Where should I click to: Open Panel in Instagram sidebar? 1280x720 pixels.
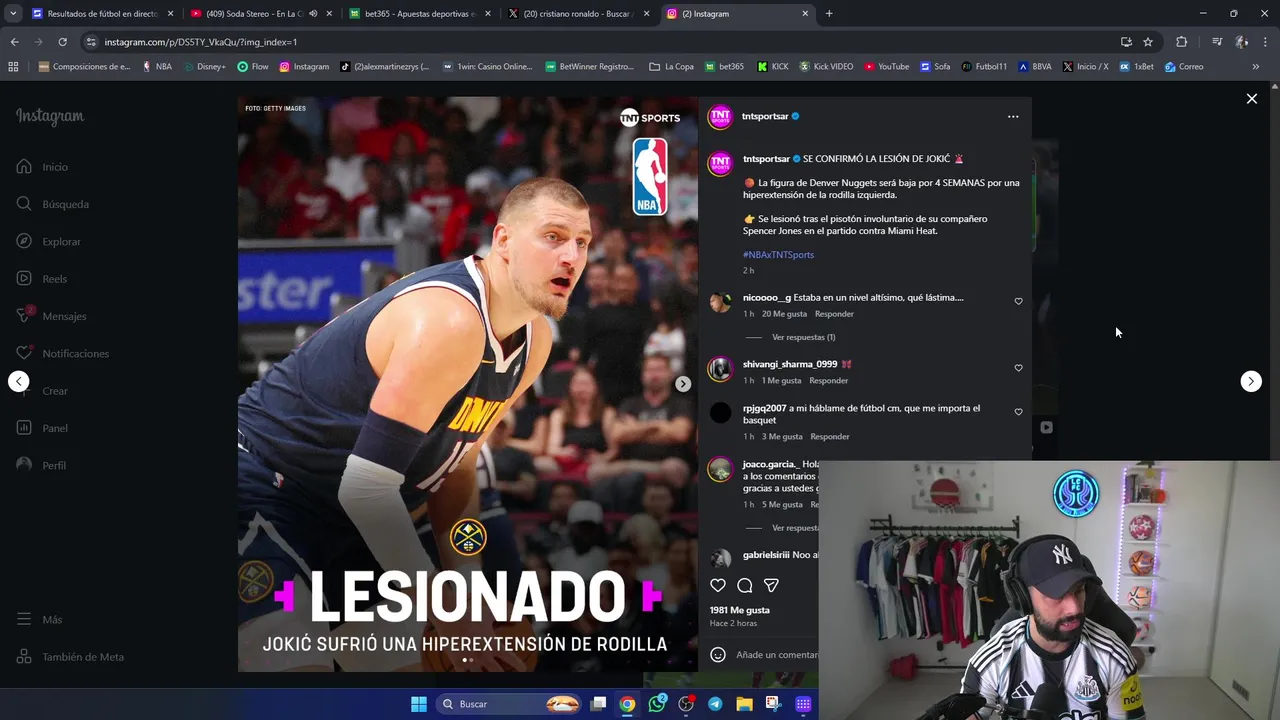42,428
